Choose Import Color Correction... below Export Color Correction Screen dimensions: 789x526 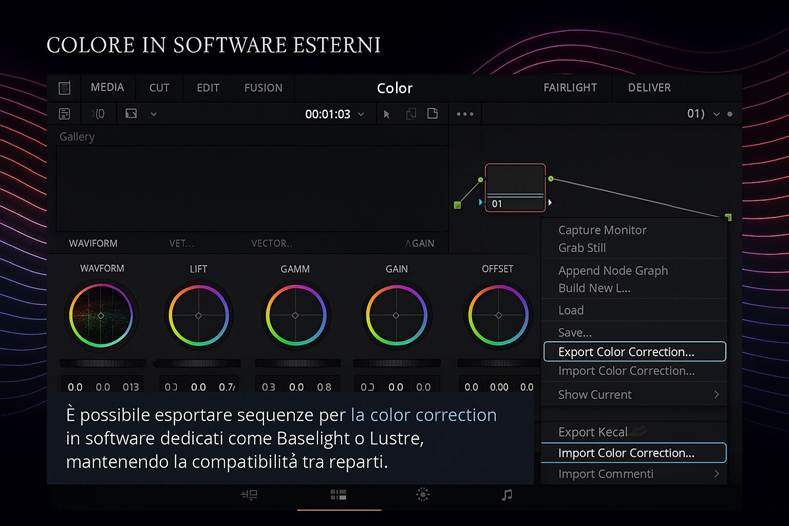click(626, 371)
